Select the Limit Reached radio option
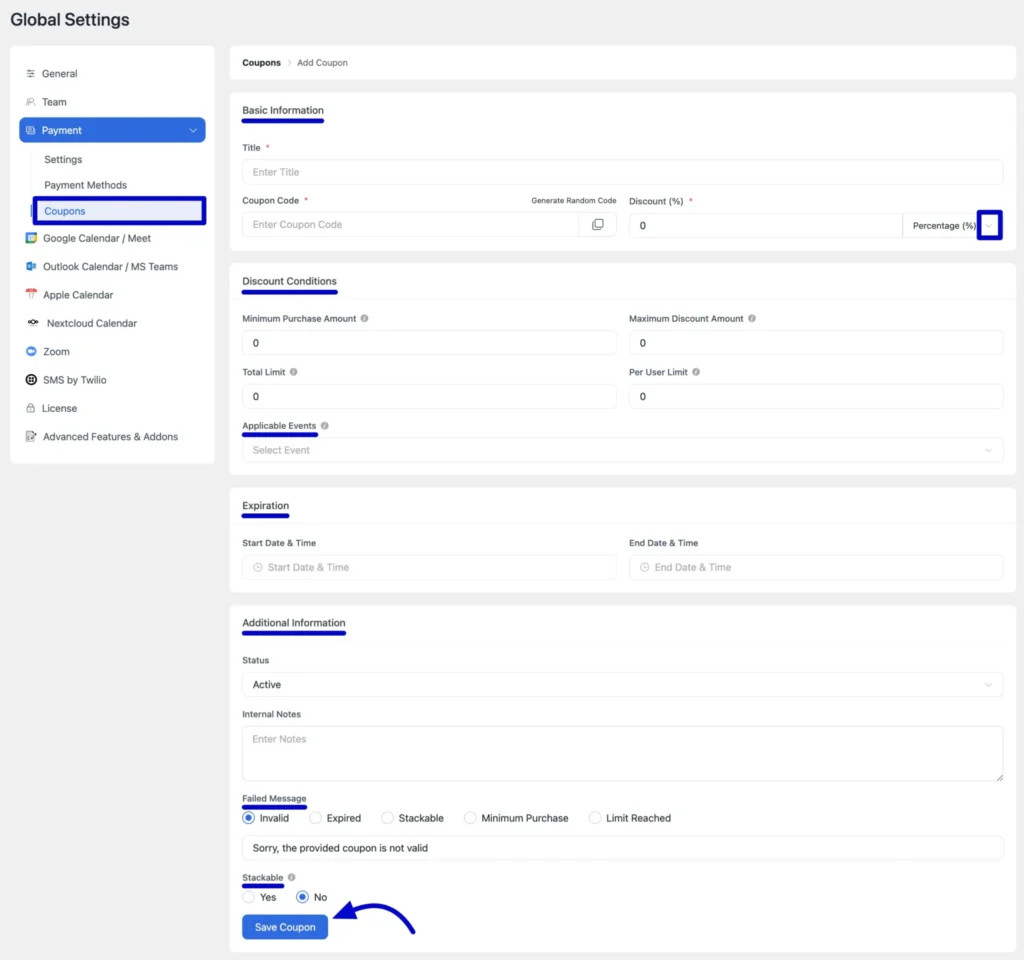 (594, 817)
